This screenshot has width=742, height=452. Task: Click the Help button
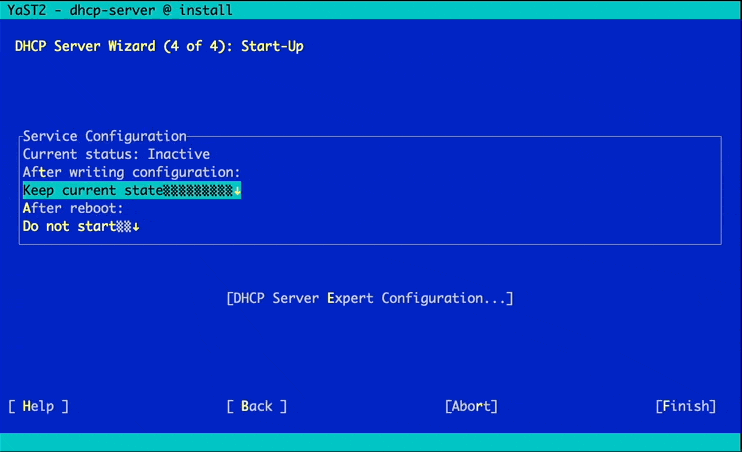[38, 406]
